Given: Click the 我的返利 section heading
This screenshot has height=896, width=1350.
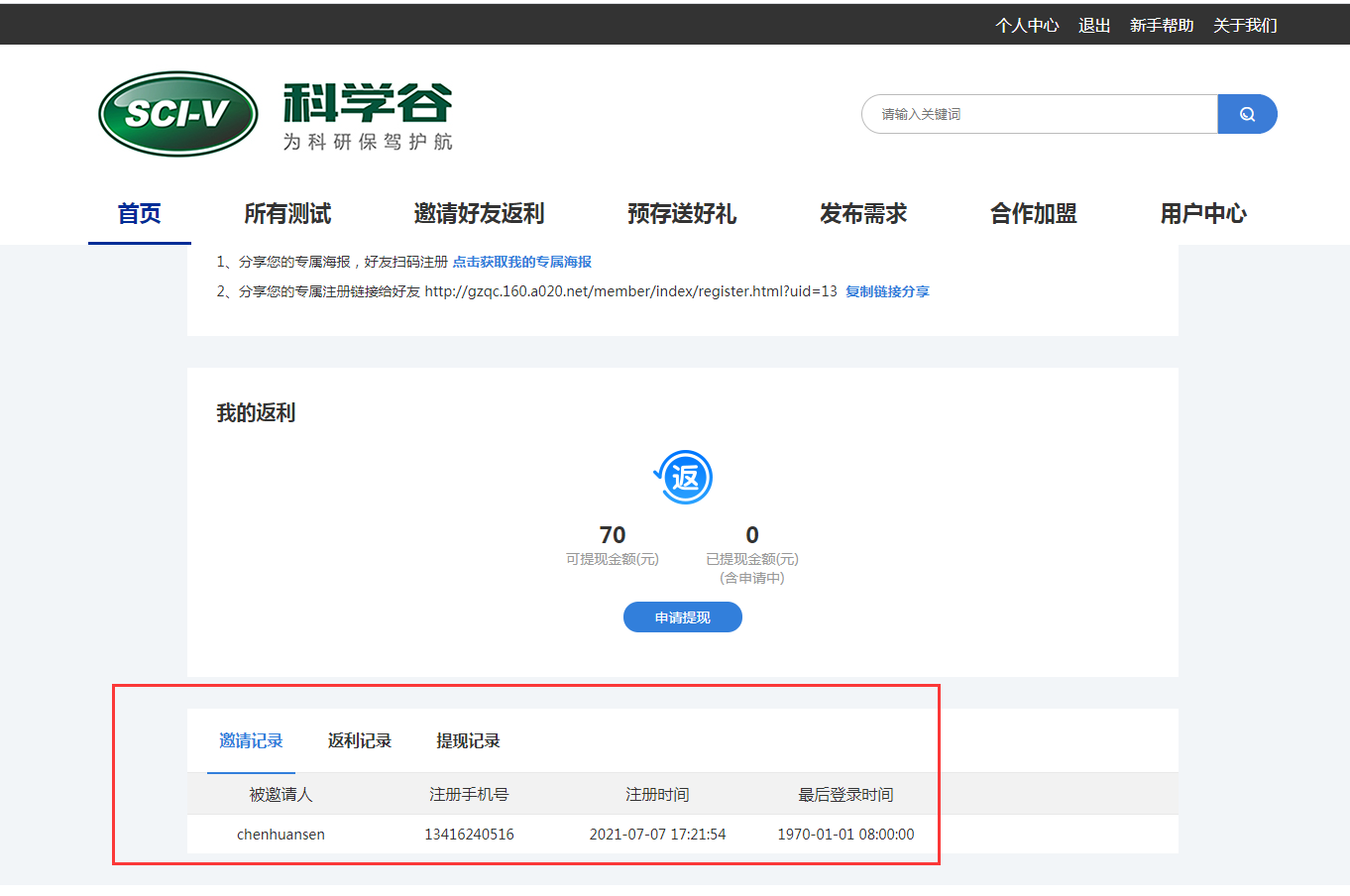Looking at the screenshot, I should (x=256, y=413).
